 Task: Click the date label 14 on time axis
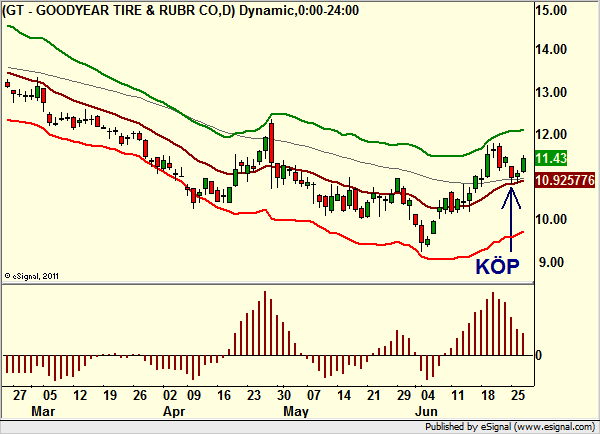pyautogui.click(x=344, y=395)
